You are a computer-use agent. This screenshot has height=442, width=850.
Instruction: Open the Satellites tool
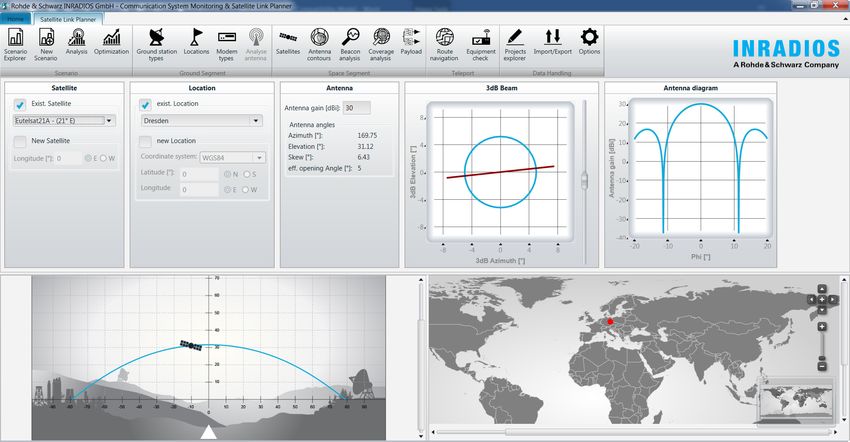click(288, 42)
